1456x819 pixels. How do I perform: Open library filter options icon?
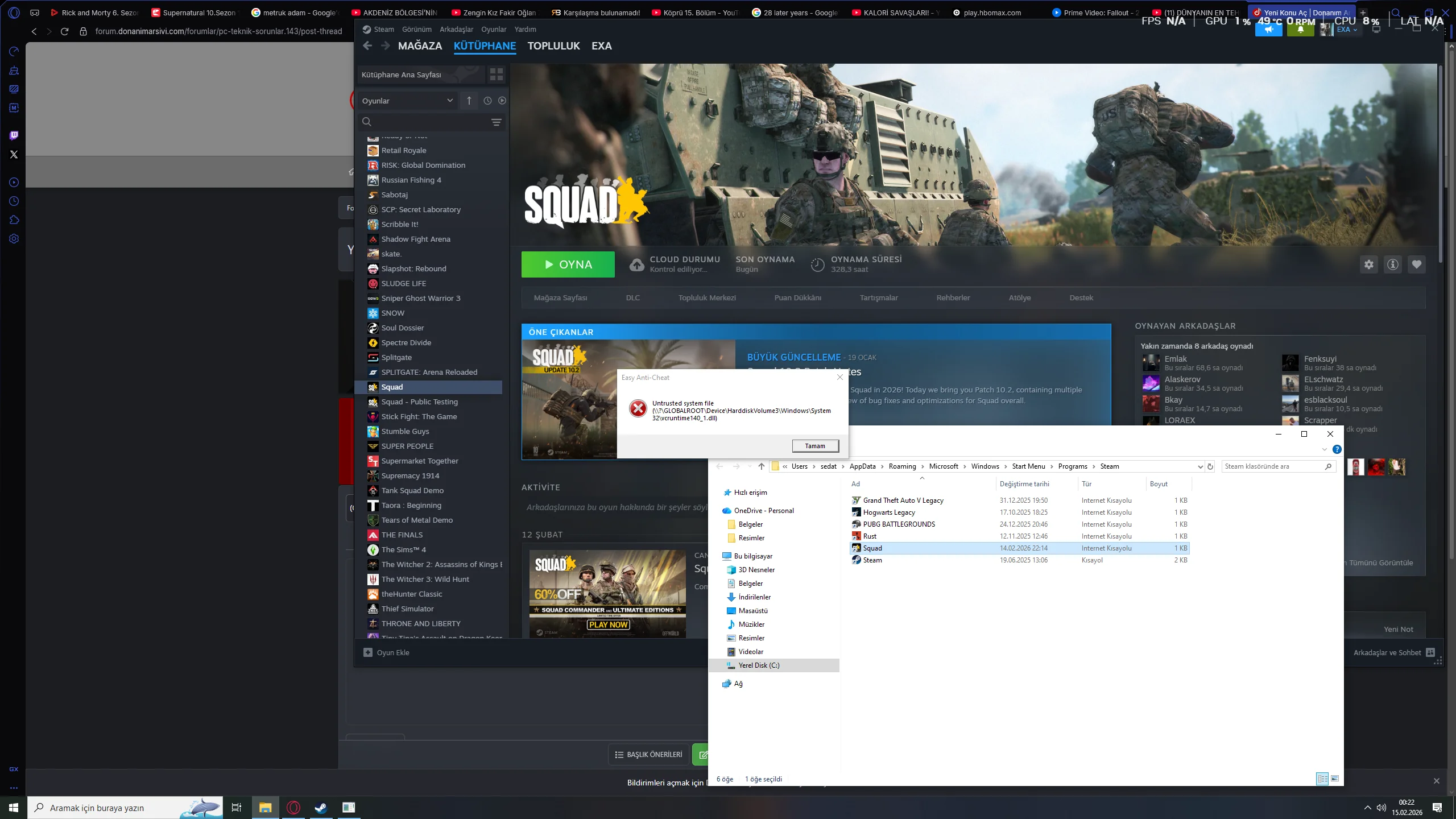click(x=496, y=122)
